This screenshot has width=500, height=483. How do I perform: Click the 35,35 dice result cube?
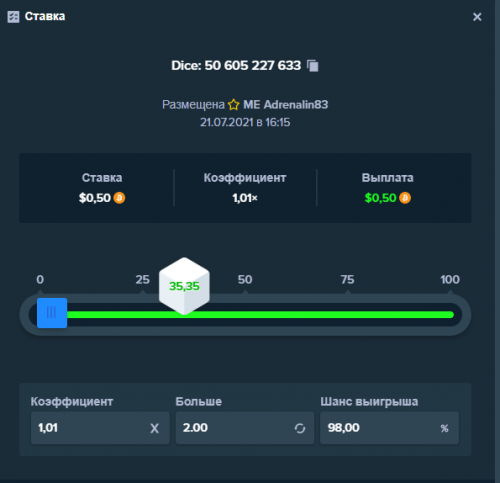(184, 286)
